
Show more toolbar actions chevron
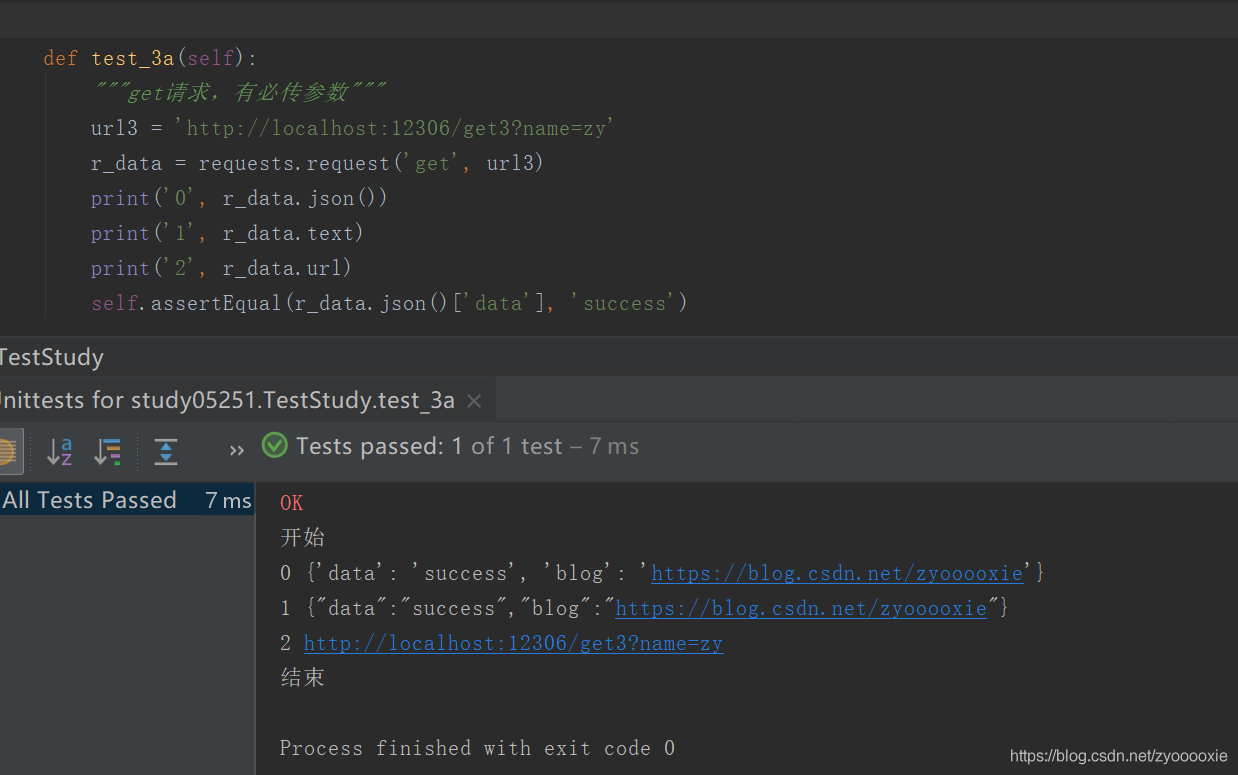(236, 451)
